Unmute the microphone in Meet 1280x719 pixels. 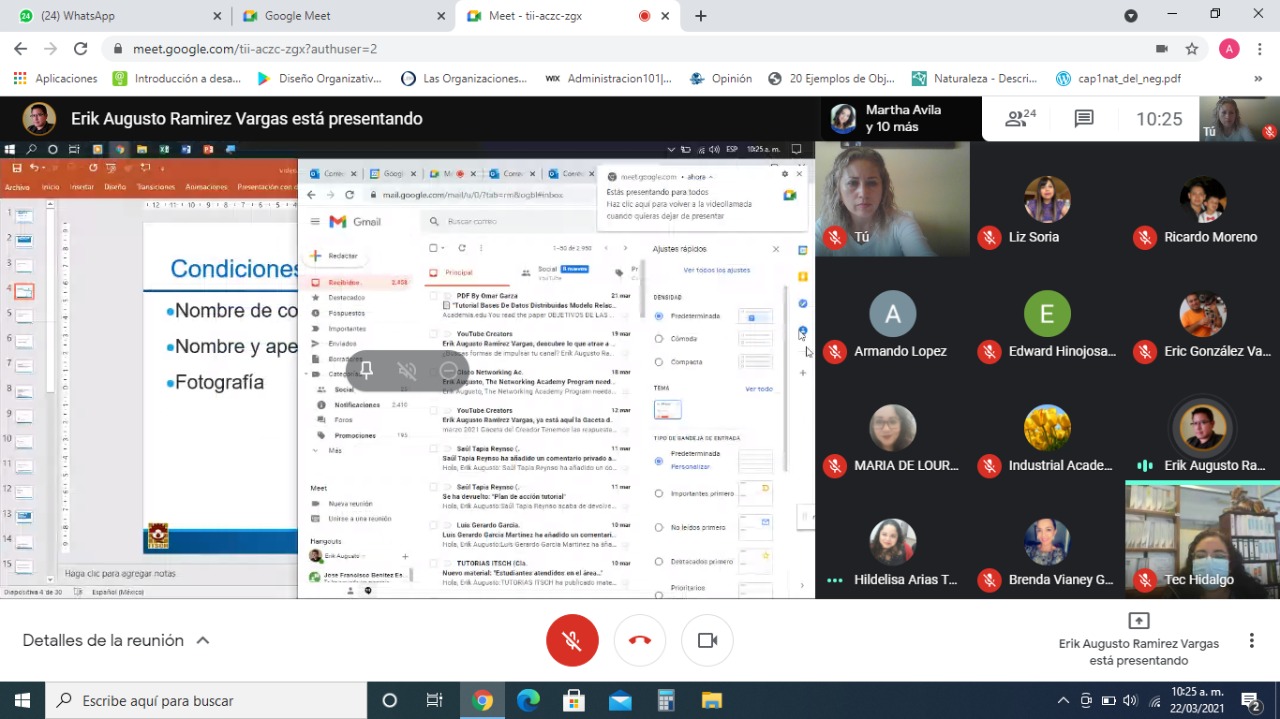tap(572, 640)
